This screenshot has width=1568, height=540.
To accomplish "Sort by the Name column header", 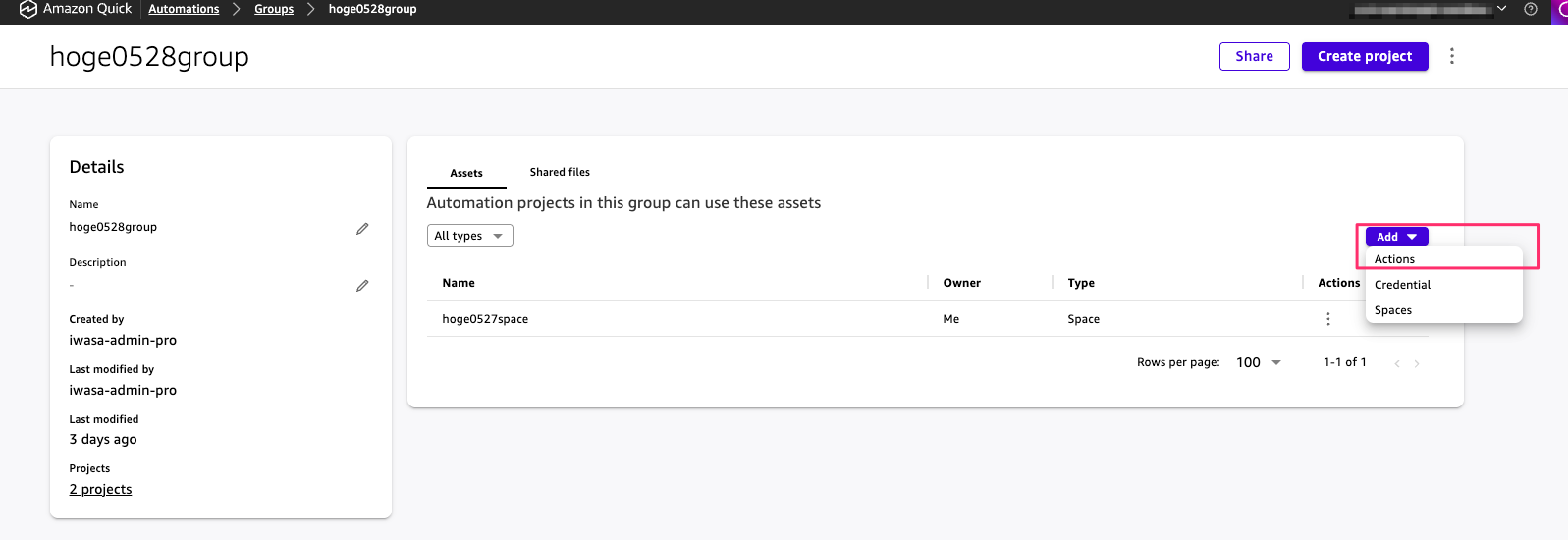I will [459, 283].
